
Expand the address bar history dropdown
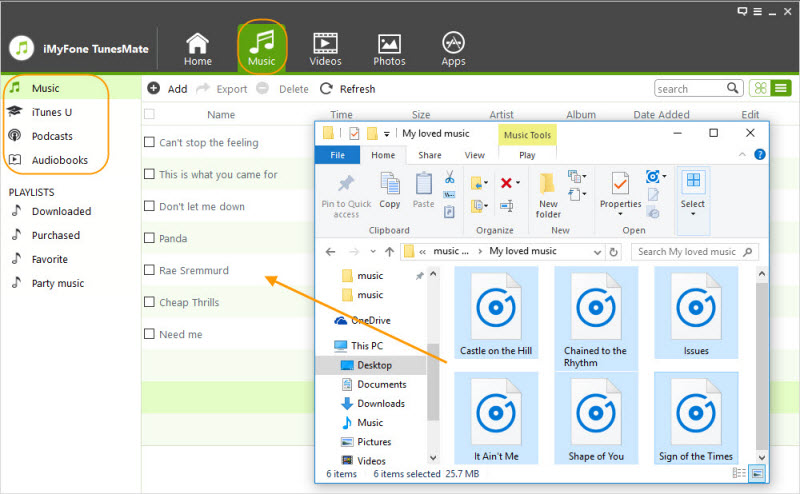coord(597,252)
